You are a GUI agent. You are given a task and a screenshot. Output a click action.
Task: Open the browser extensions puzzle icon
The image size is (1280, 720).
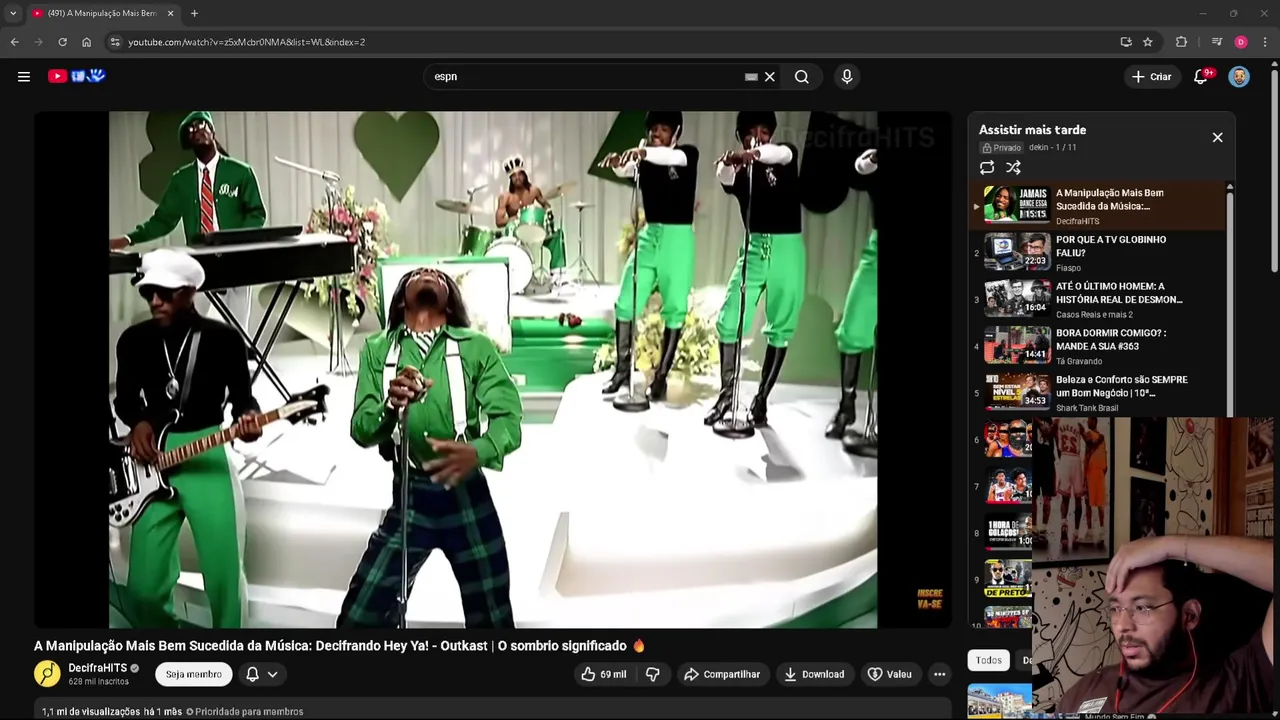[x=1181, y=42]
